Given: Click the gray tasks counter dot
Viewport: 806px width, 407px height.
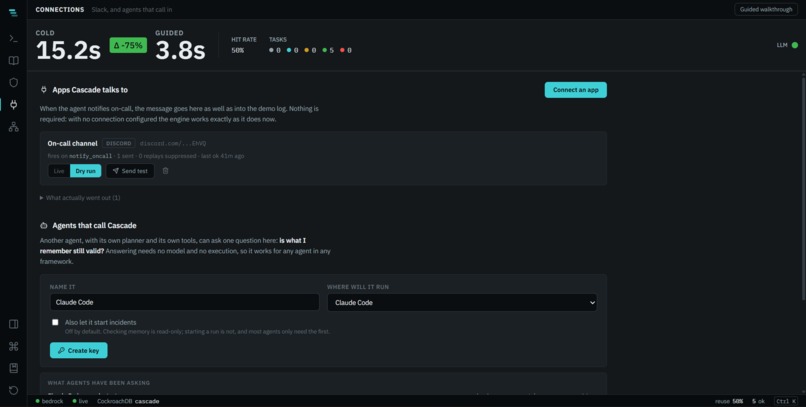Looking at the screenshot, I should click(271, 50).
